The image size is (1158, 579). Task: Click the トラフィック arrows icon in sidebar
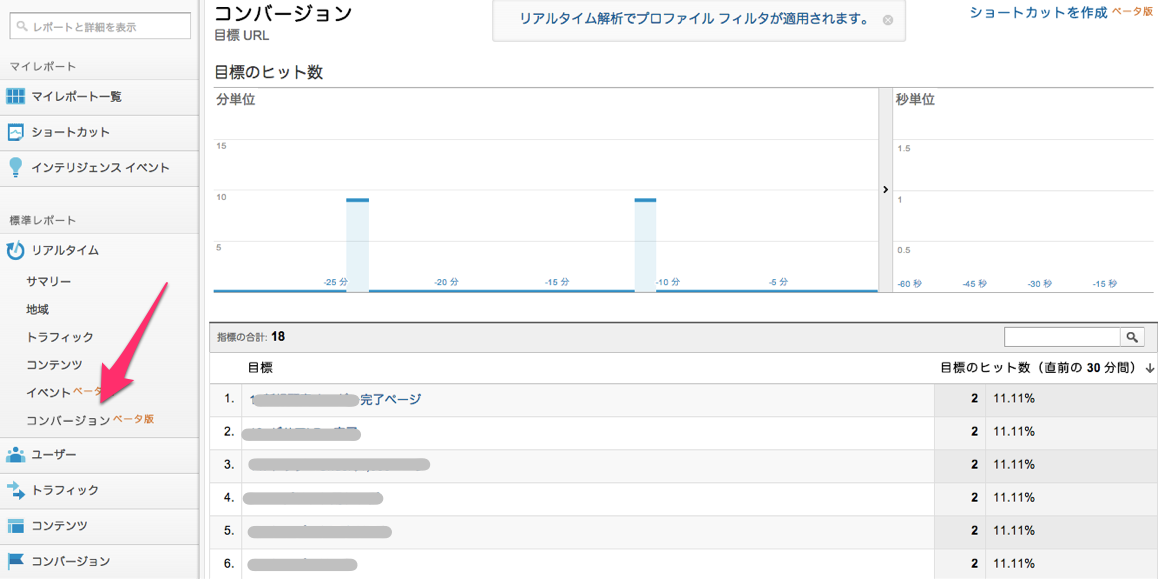coord(16,490)
